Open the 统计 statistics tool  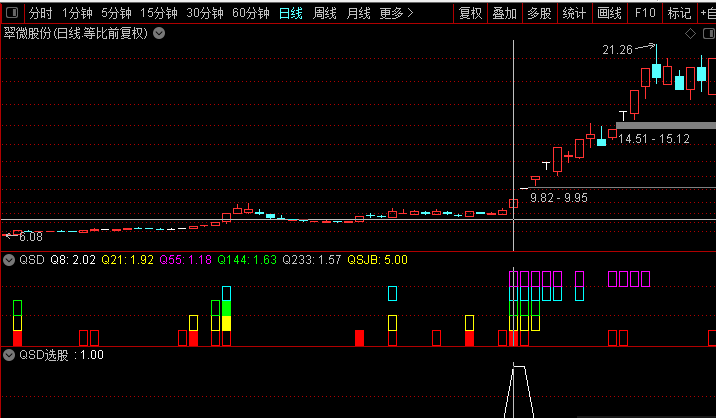point(574,13)
